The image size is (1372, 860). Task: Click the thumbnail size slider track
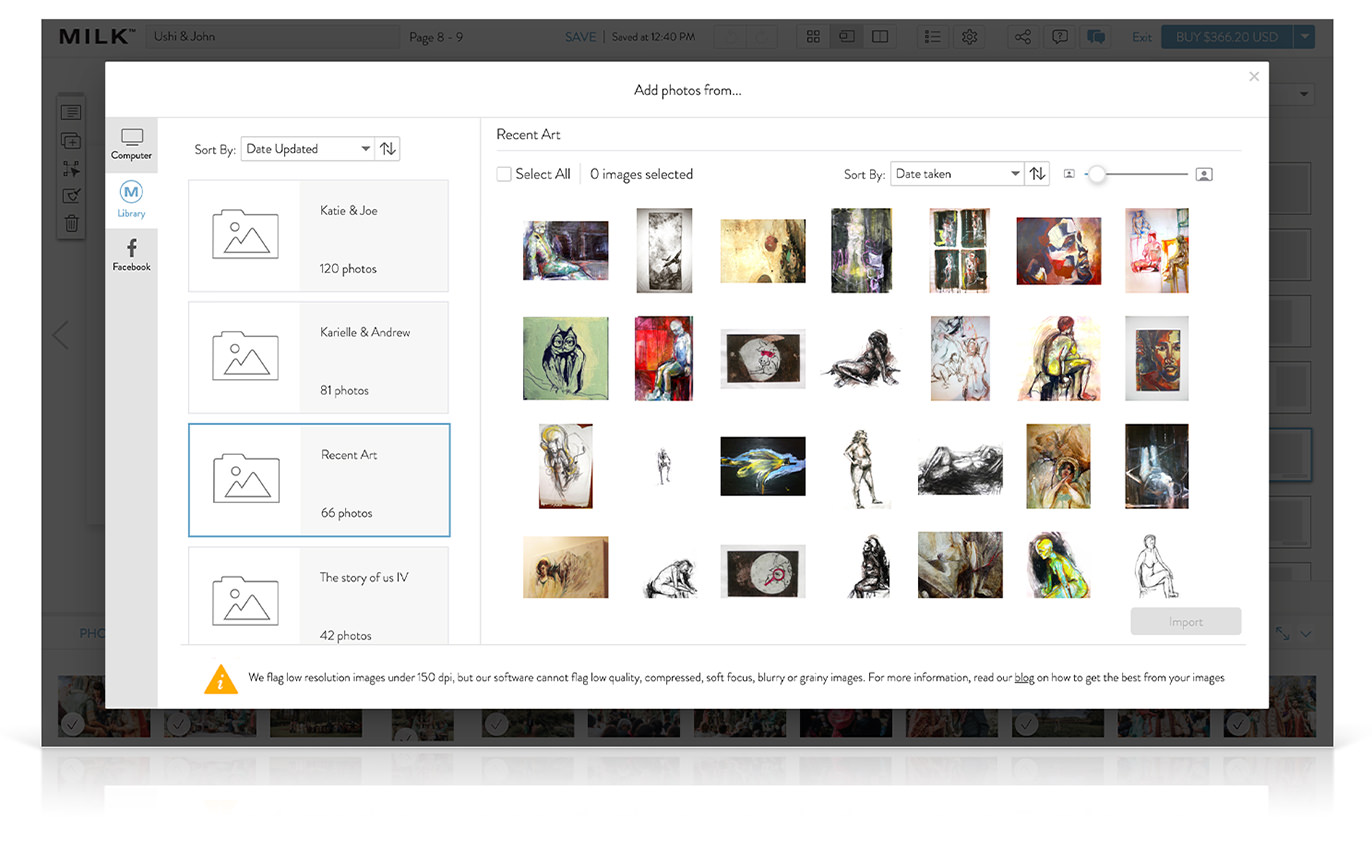[x=1139, y=174]
